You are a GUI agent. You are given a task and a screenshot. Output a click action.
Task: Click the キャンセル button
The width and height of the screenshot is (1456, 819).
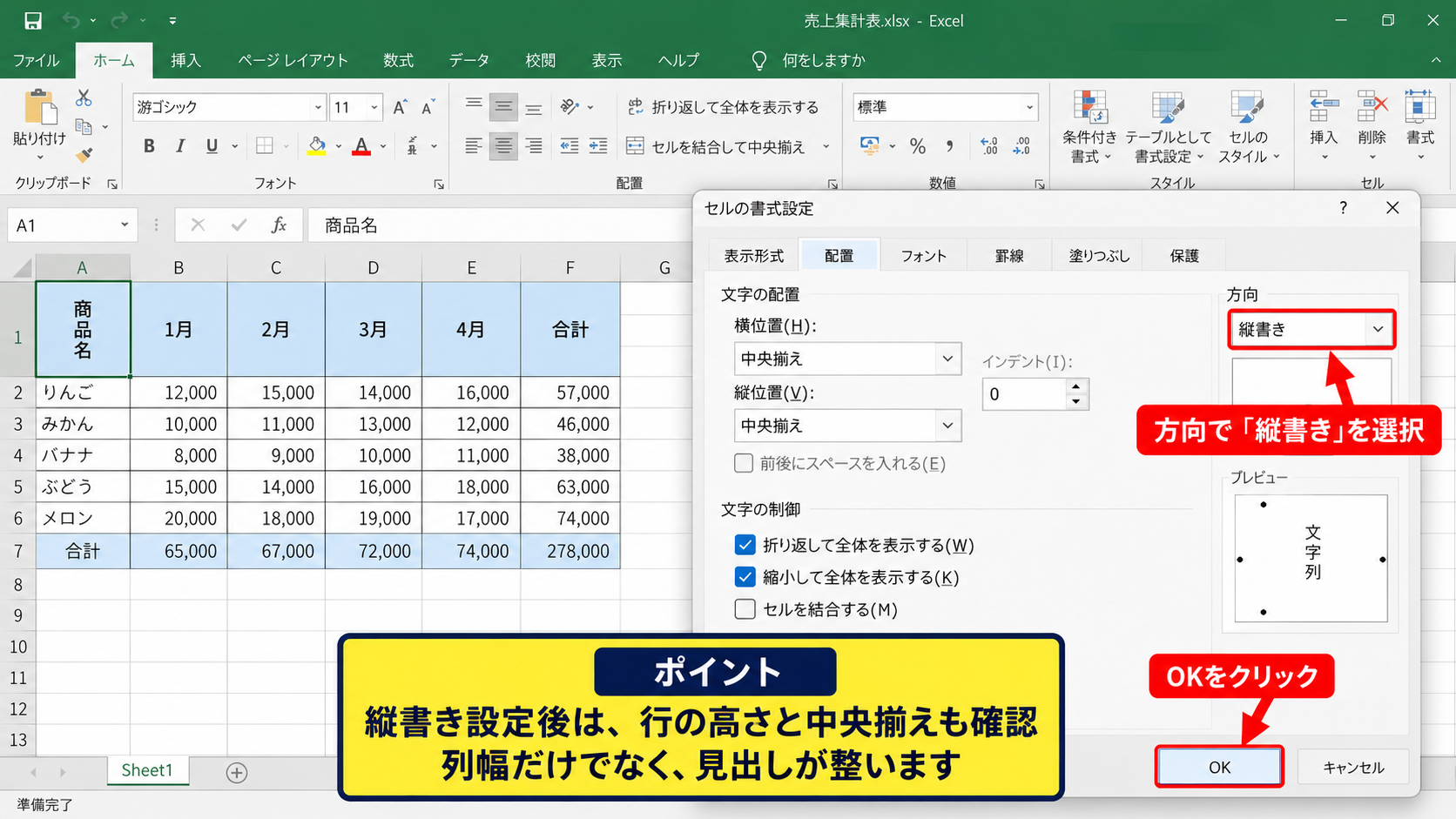coord(1353,767)
